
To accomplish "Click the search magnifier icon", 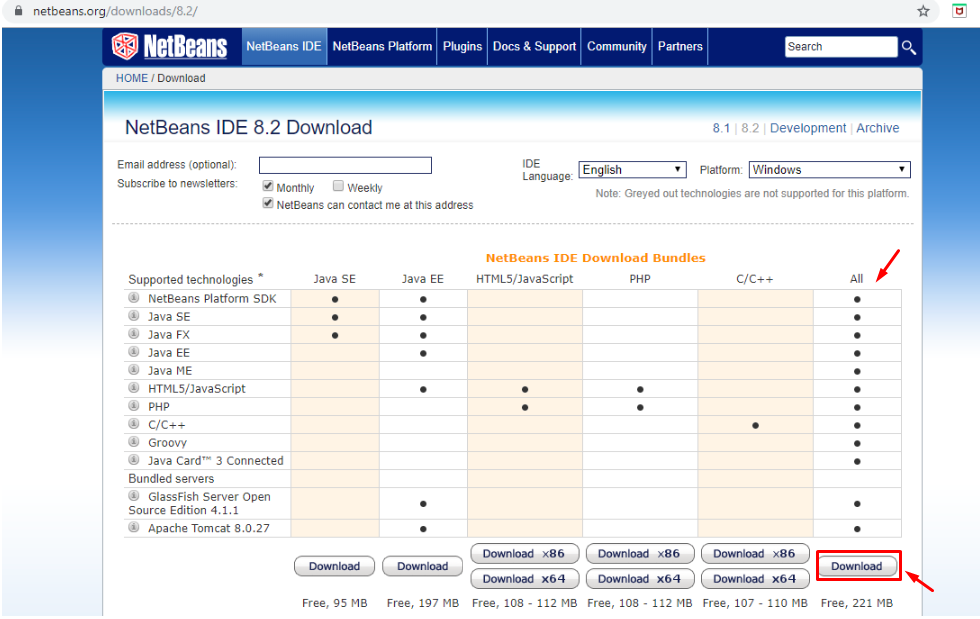I will point(909,46).
